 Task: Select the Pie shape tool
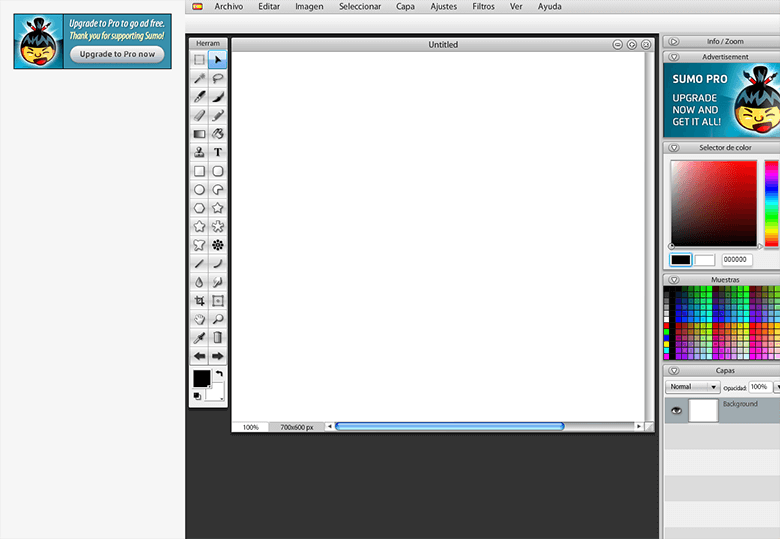pyautogui.click(x=217, y=189)
